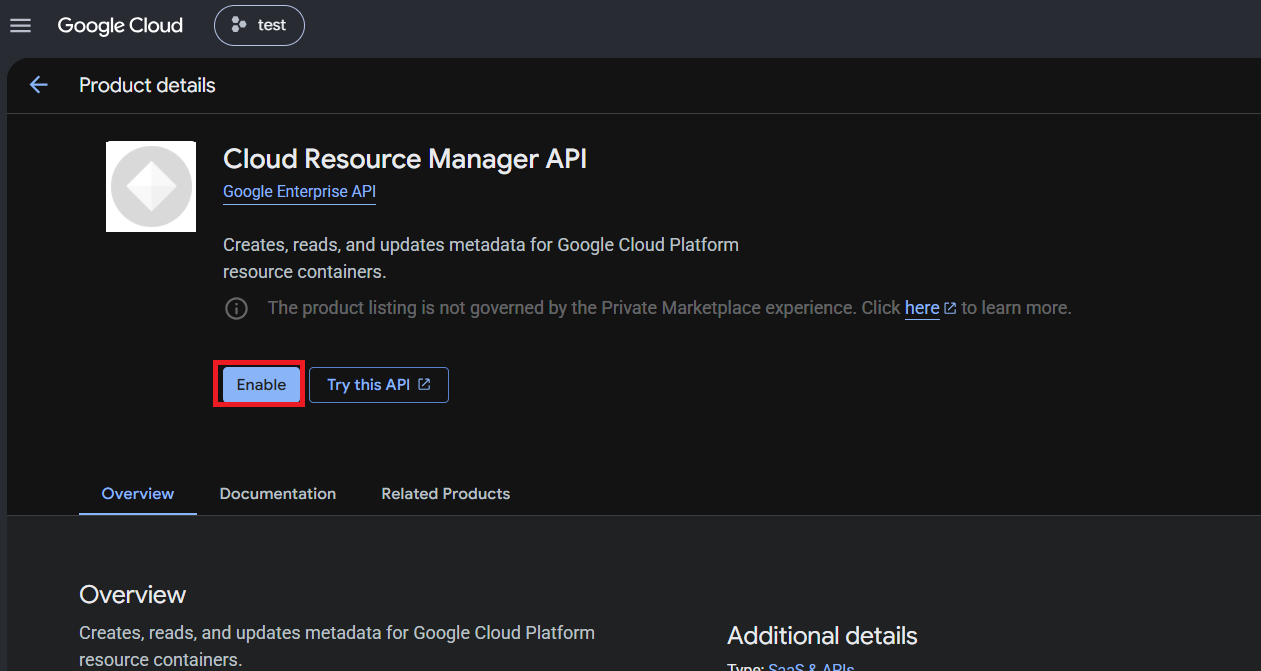Switch to the Related Products tab

pos(446,494)
